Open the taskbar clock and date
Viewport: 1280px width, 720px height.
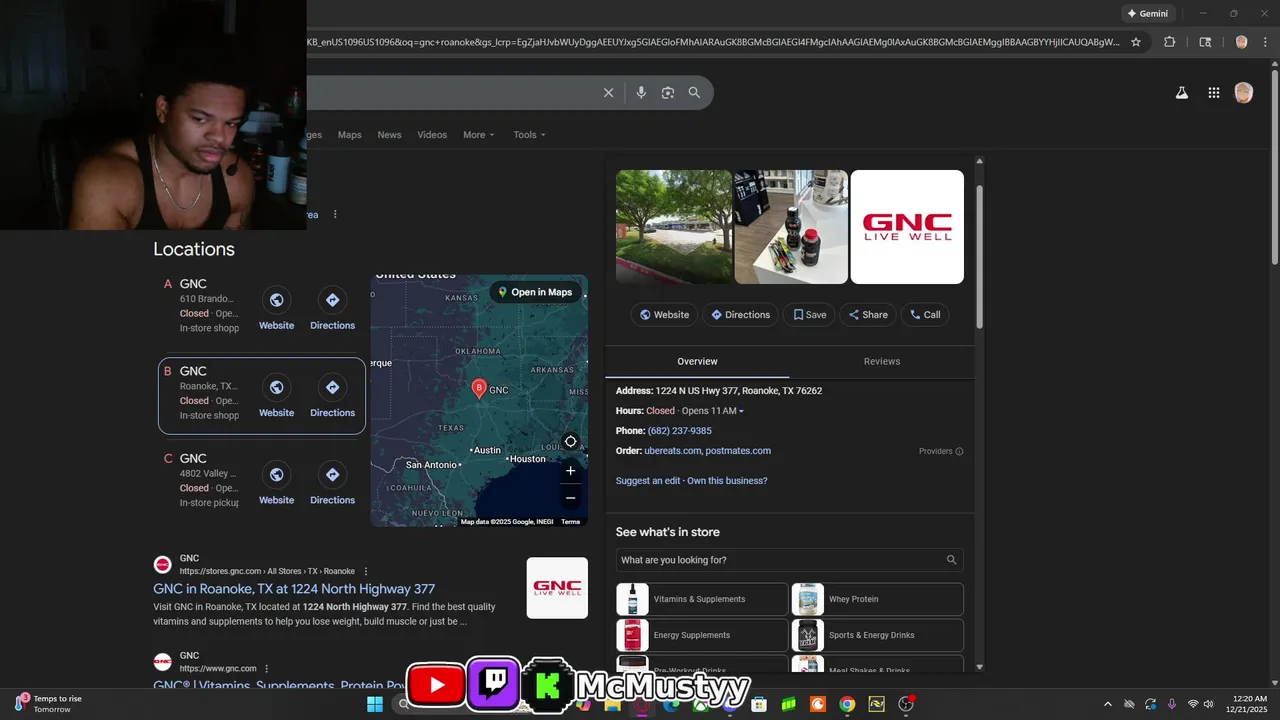pos(1249,704)
